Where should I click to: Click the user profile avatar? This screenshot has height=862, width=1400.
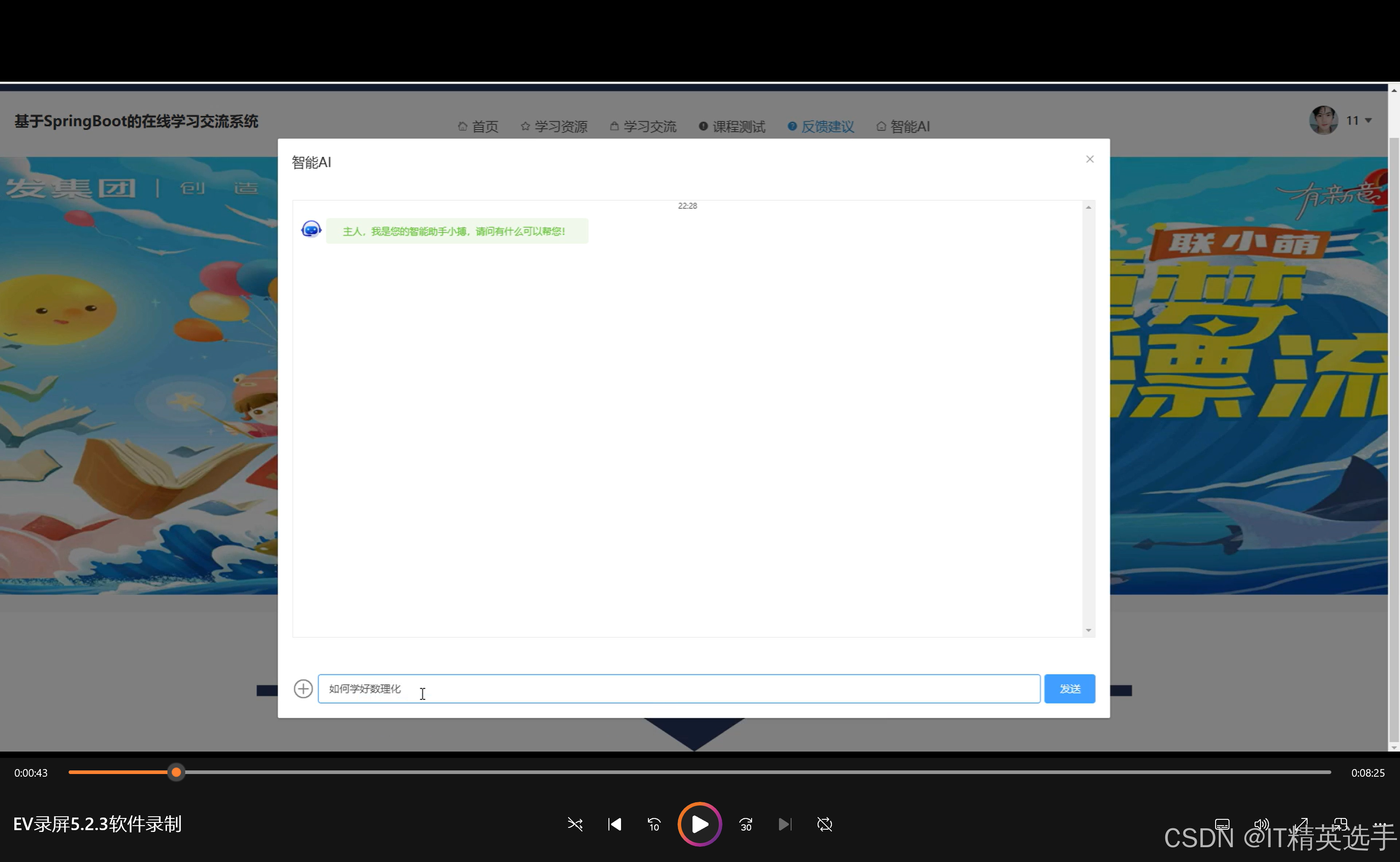[1323, 120]
